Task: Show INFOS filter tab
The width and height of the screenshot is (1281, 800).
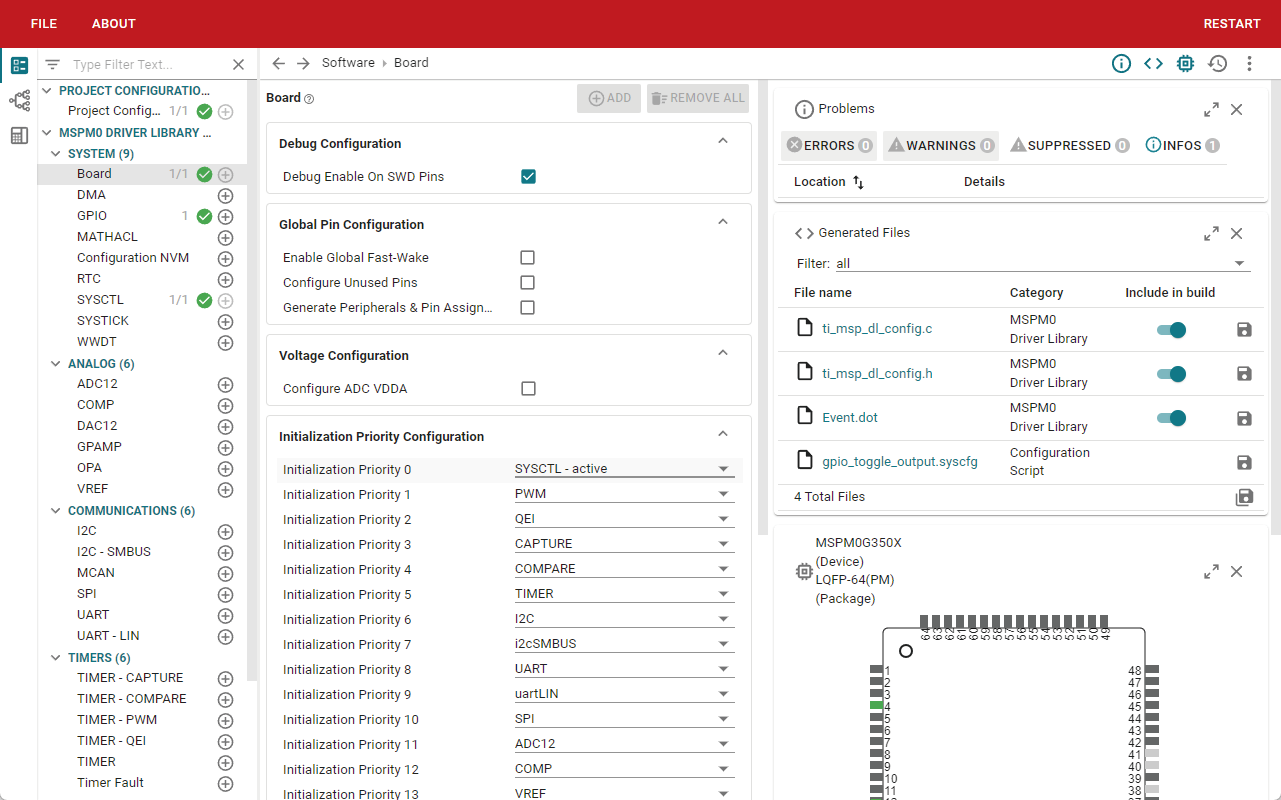Action: click(x=1182, y=145)
